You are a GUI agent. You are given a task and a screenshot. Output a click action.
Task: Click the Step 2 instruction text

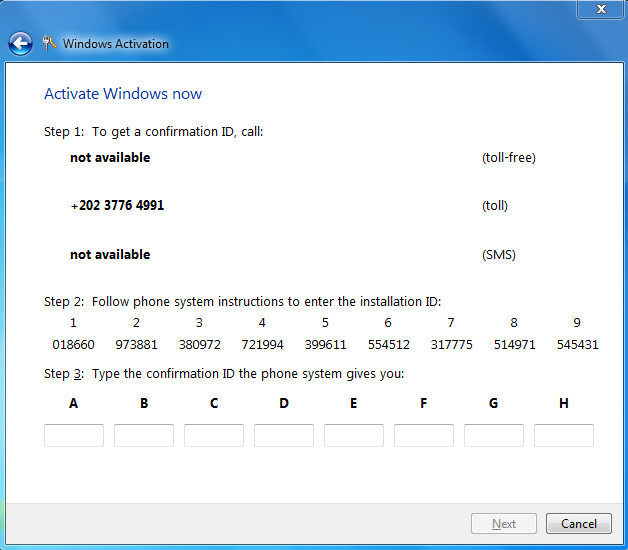(242, 302)
